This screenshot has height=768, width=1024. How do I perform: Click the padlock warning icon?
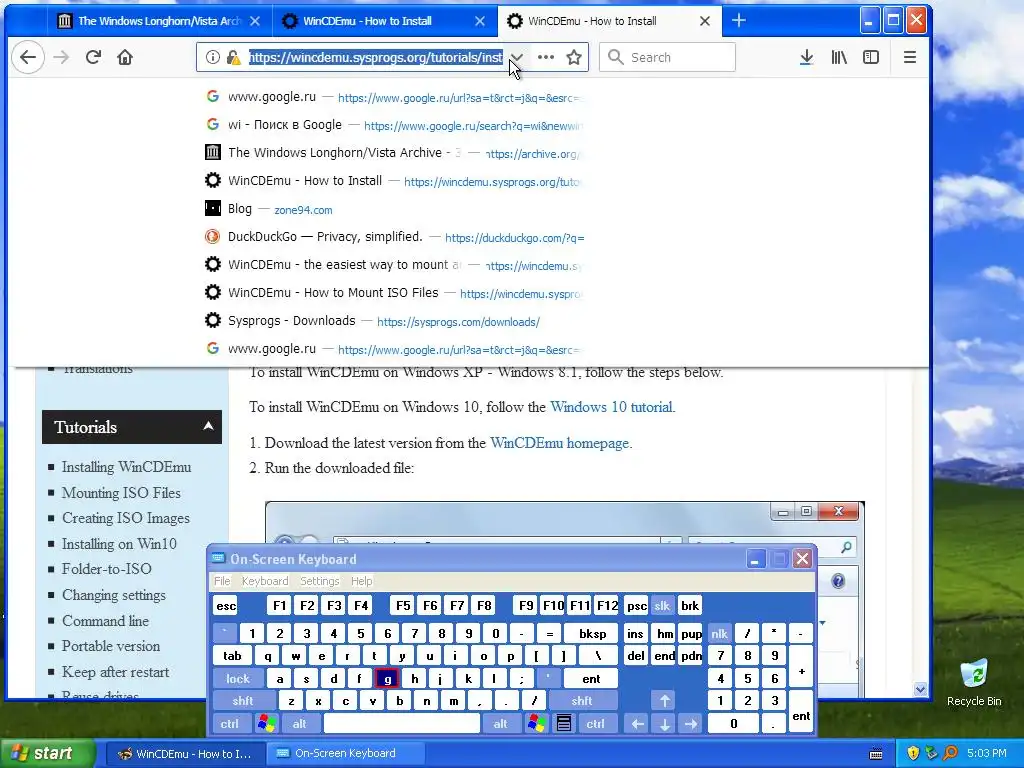point(232,57)
